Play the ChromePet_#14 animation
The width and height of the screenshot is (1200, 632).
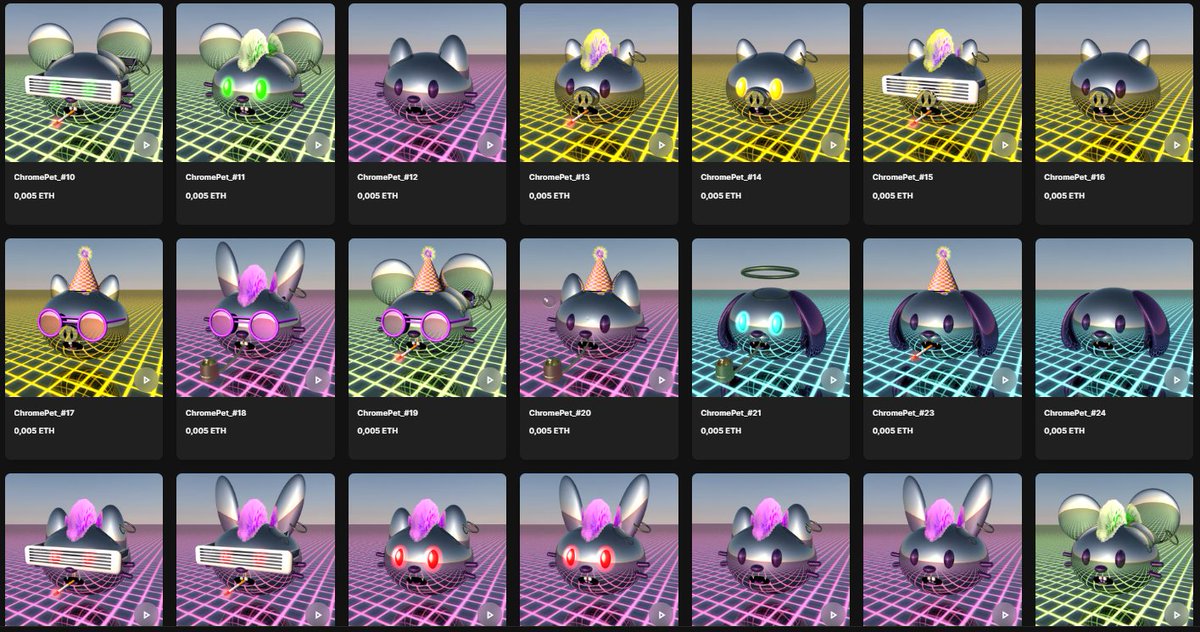pos(833,145)
